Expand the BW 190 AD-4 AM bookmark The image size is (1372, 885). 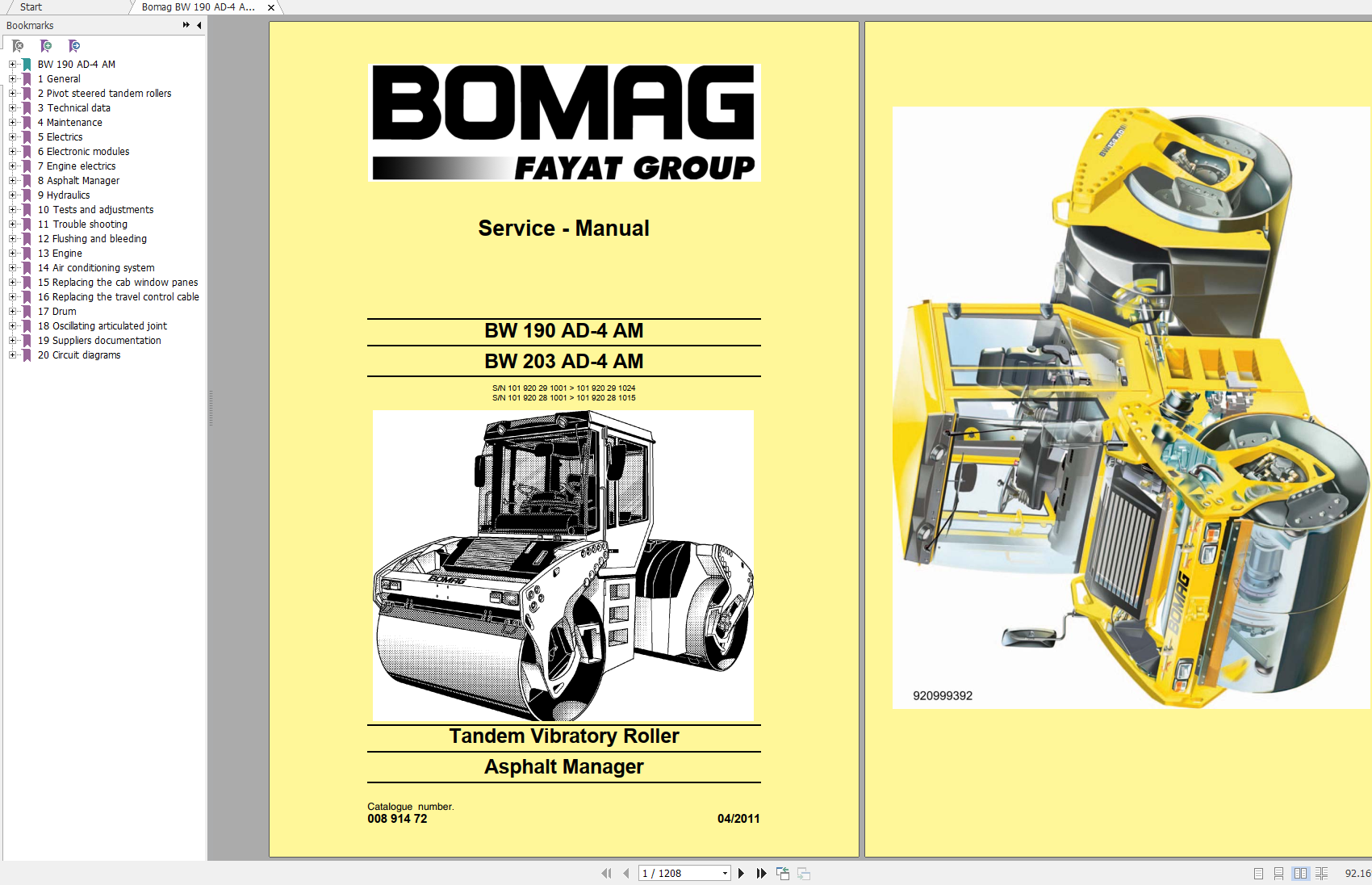[12, 65]
